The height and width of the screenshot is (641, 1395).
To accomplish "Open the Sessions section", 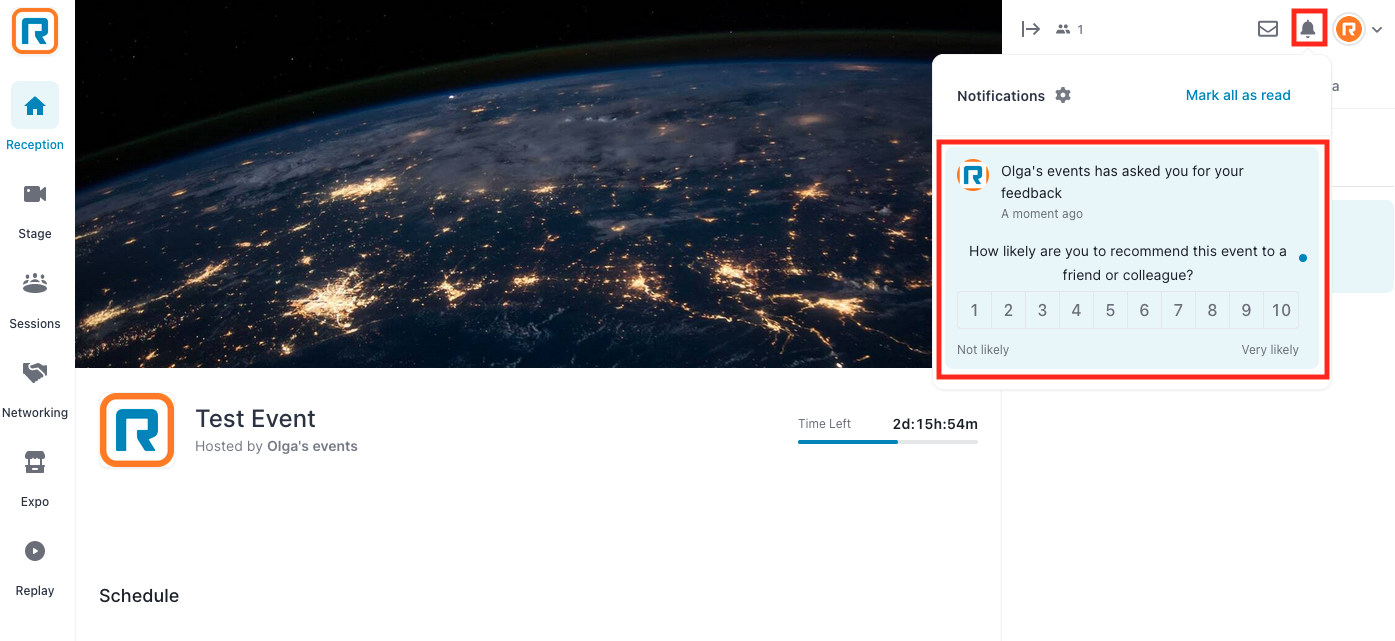I will tap(35, 300).
